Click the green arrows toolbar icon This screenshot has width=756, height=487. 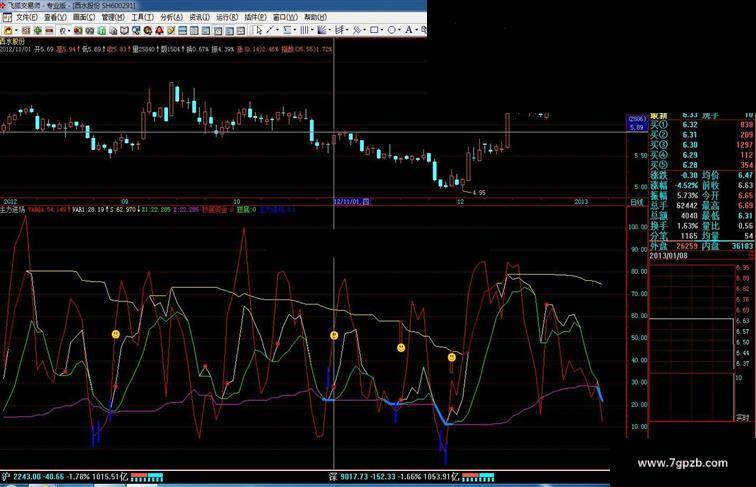tap(38, 30)
